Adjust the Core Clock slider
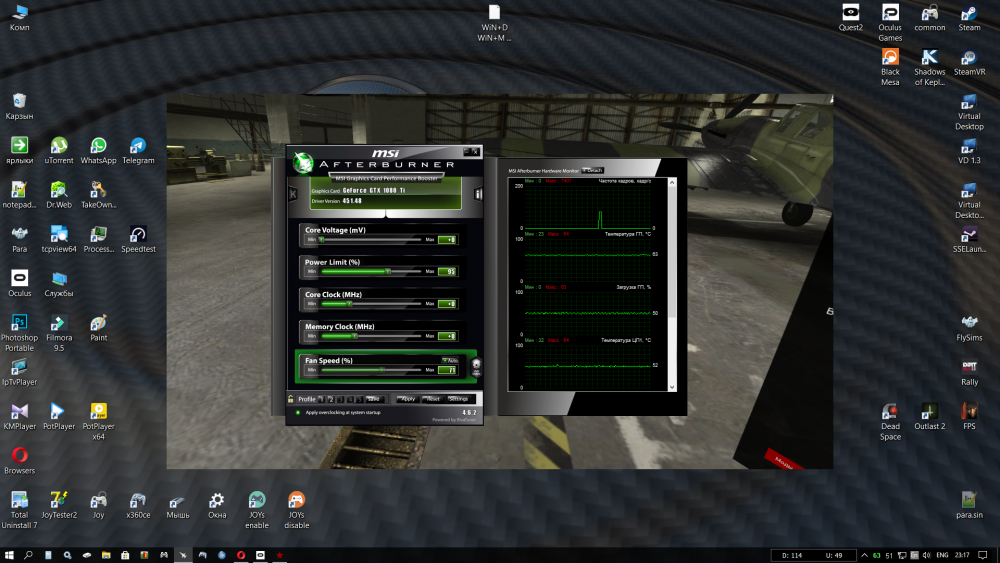This screenshot has width=1000, height=563. tap(371, 303)
